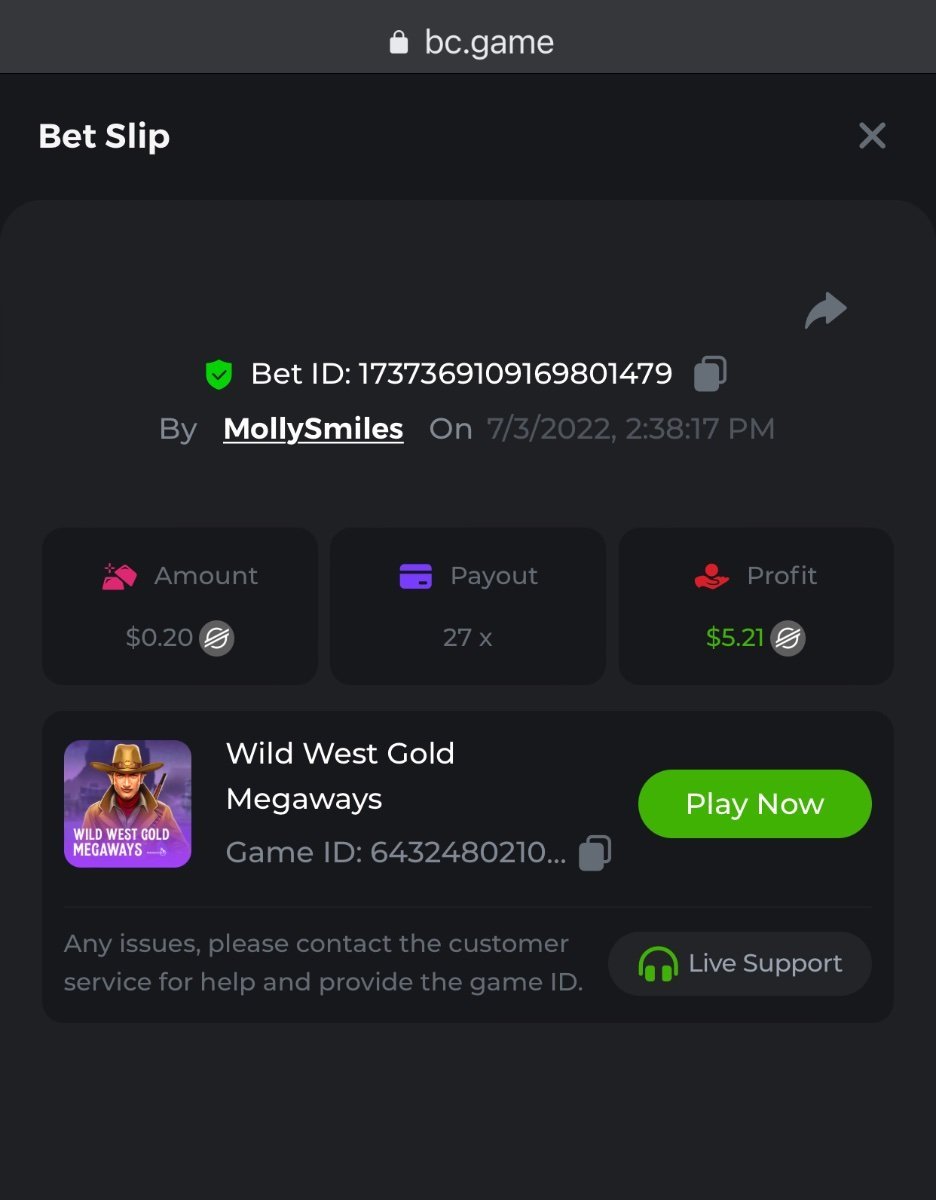Close the Bet Slip dialog
This screenshot has width=936, height=1200.
pos(872,136)
